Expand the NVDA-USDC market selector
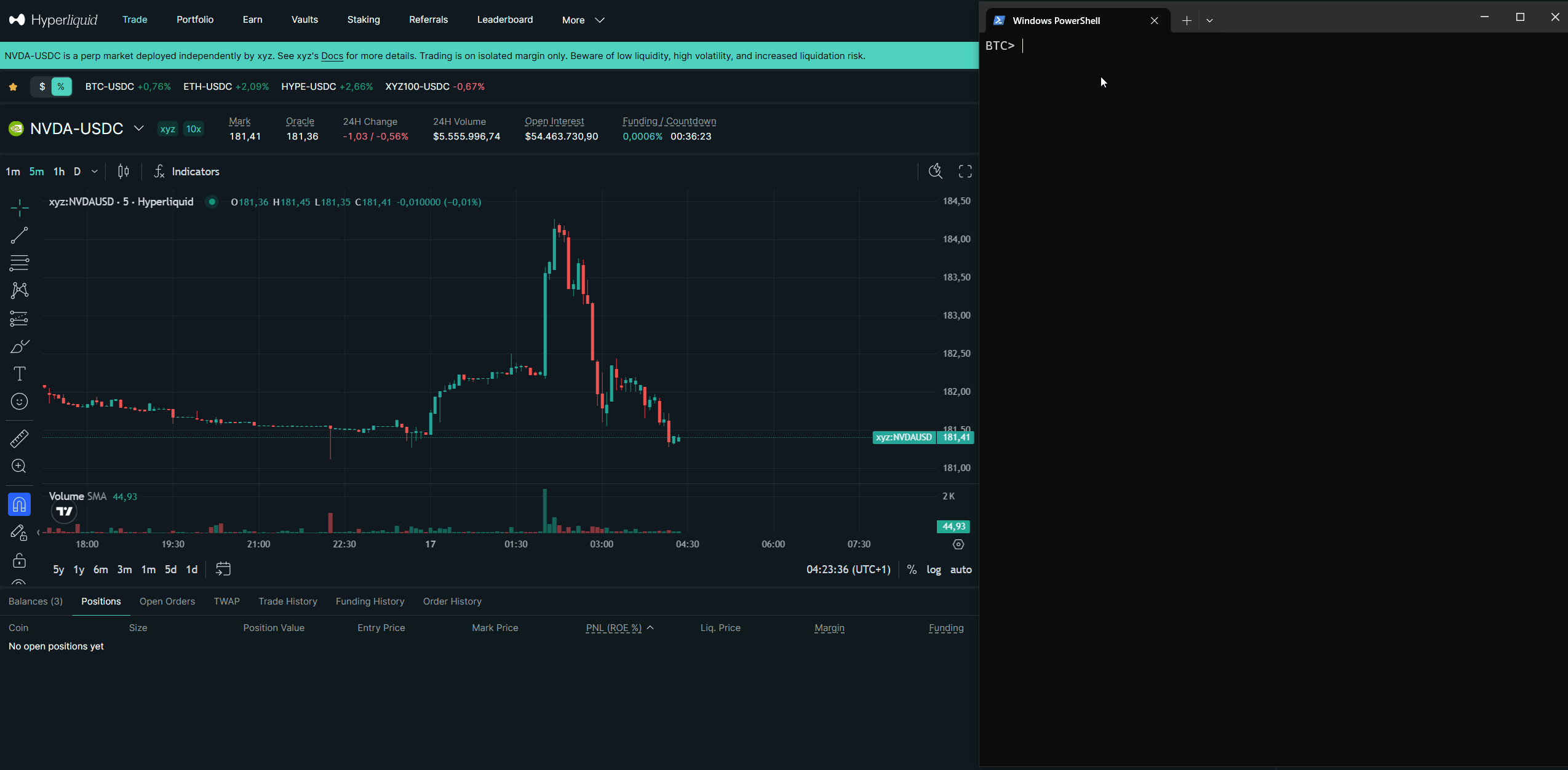The height and width of the screenshot is (770, 1568). tap(139, 129)
